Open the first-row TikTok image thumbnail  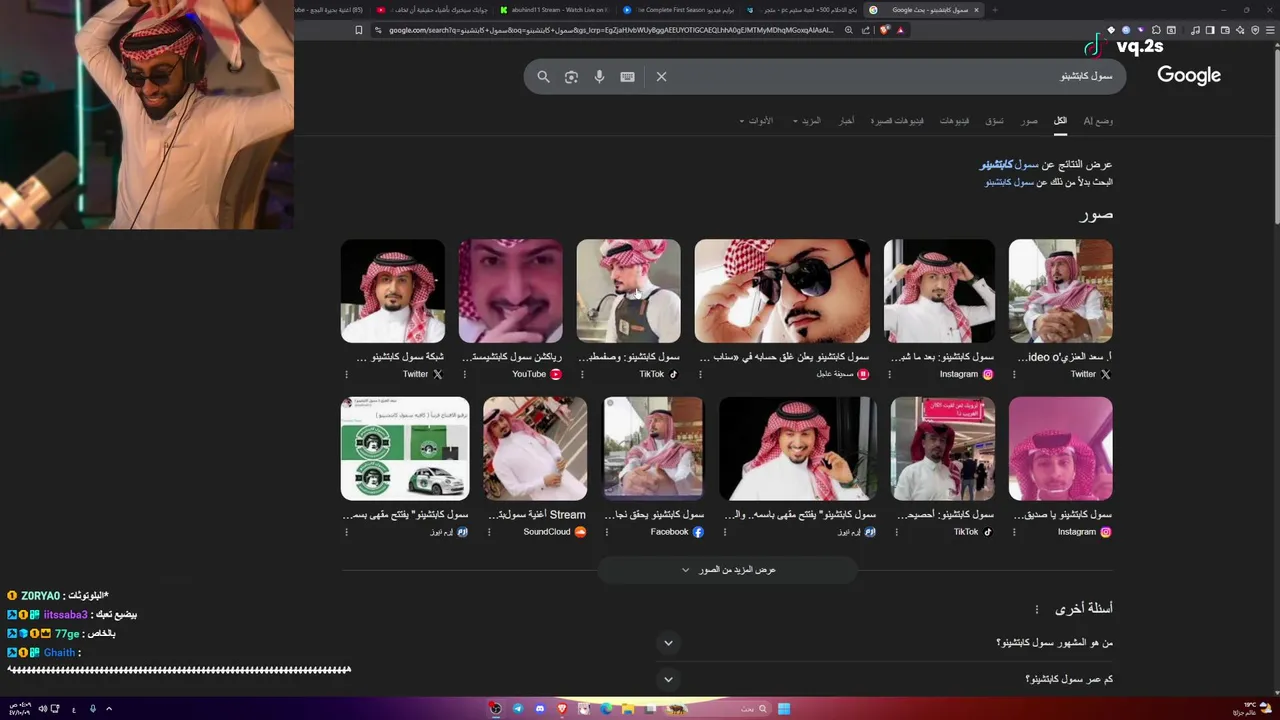(x=628, y=291)
